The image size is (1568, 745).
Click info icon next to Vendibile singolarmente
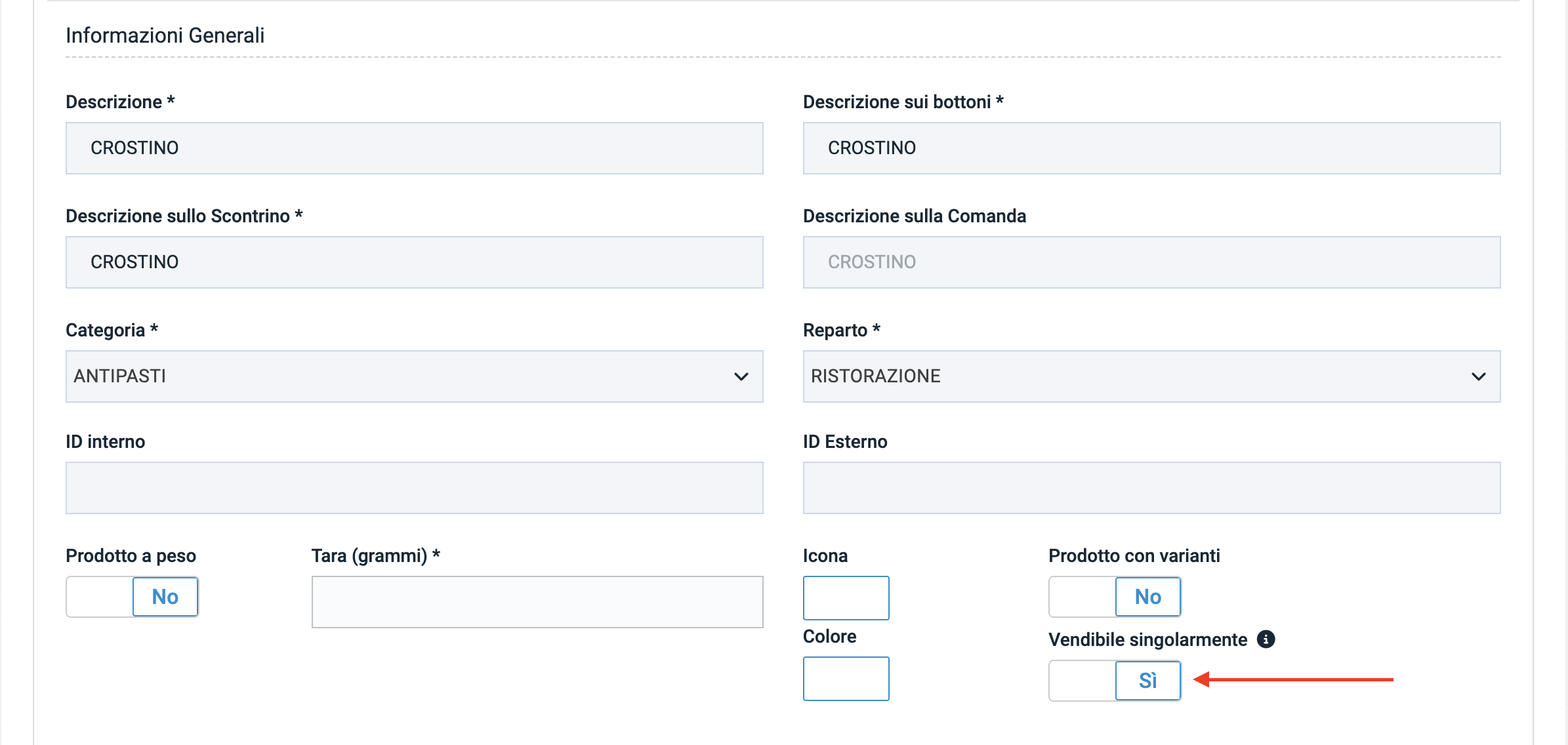pyautogui.click(x=1266, y=639)
